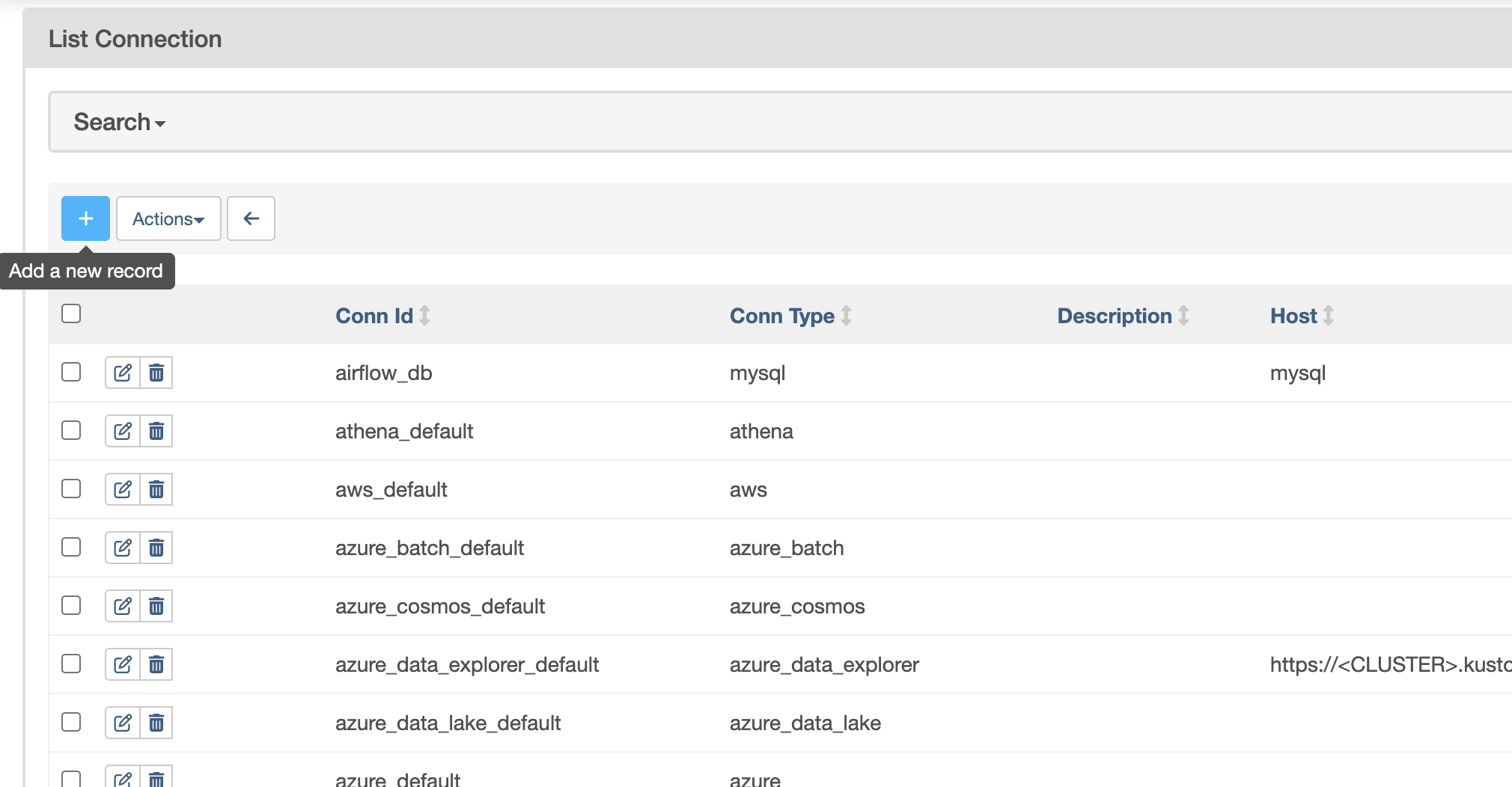Delete the azure_batch_default connection
Image resolution: width=1512 pixels, height=787 pixels.
tap(156, 547)
